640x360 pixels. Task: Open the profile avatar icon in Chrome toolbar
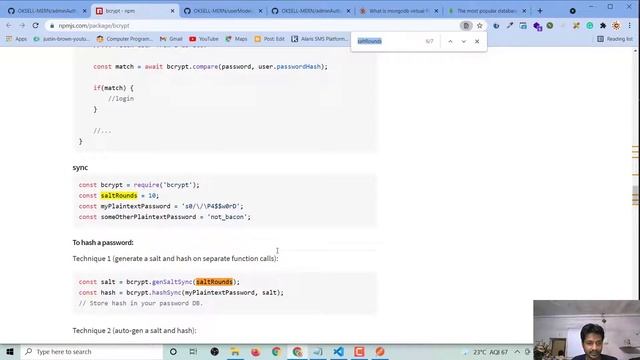point(616,26)
